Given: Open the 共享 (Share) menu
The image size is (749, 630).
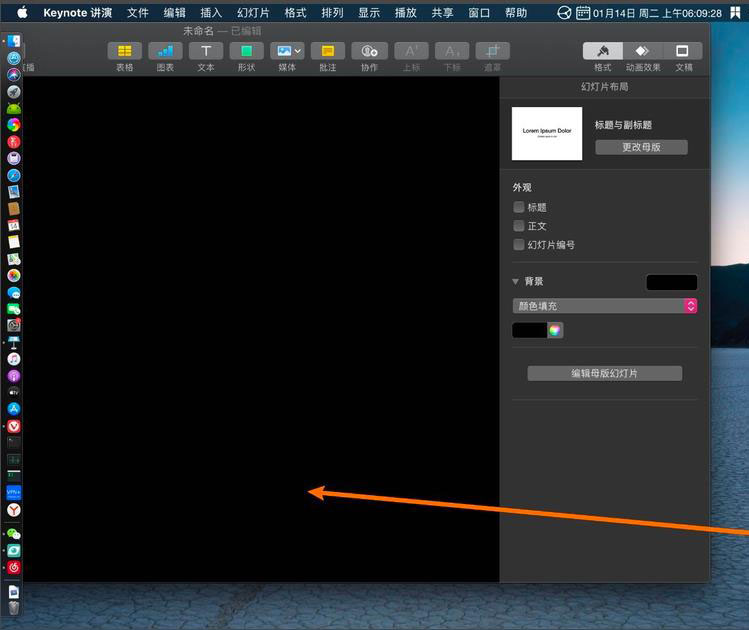Looking at the screenshot, I should pos(442,12).
